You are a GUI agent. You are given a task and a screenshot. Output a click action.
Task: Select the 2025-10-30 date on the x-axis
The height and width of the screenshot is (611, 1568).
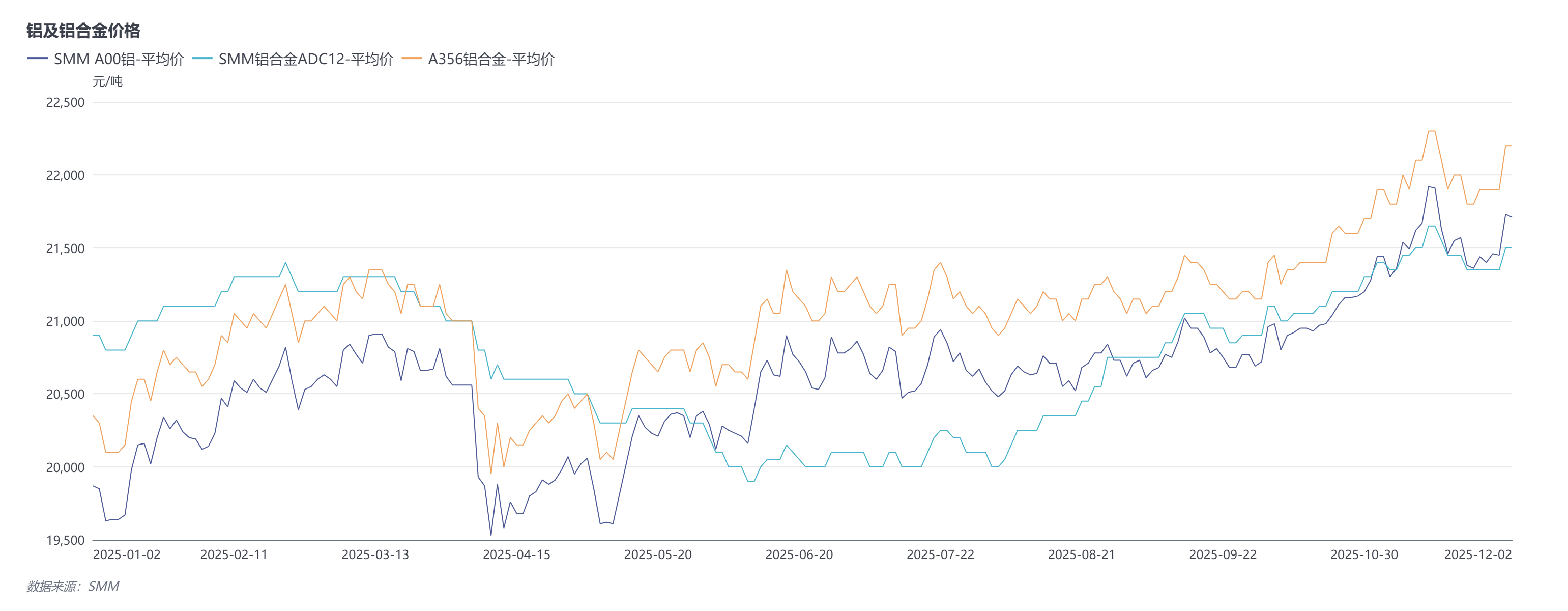coord(1364,555)
